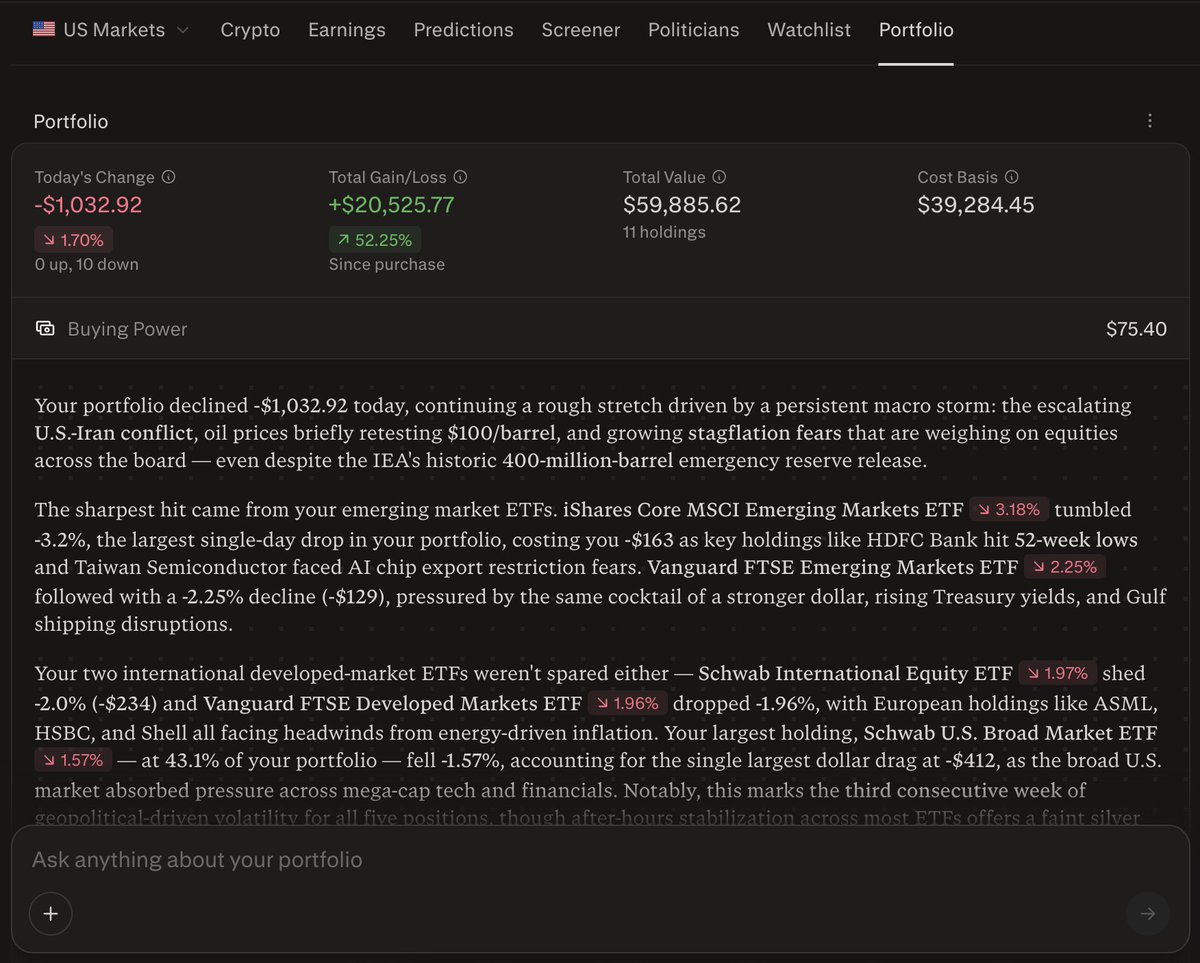Click the 11 holdings text
Viewport: 1200px width, 963px height.
click(664, 232)
